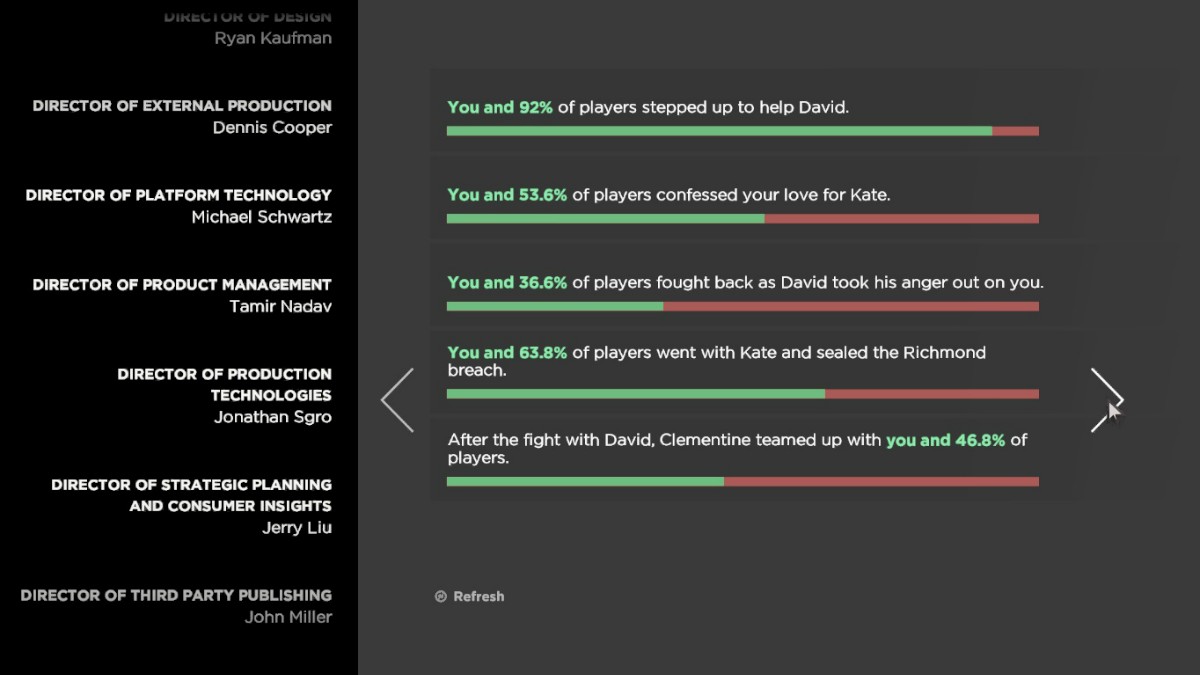Viewport: 1200px width, 675px height.
Task: Click Jonathan Sgro credit name
Action: click(272, 417)
